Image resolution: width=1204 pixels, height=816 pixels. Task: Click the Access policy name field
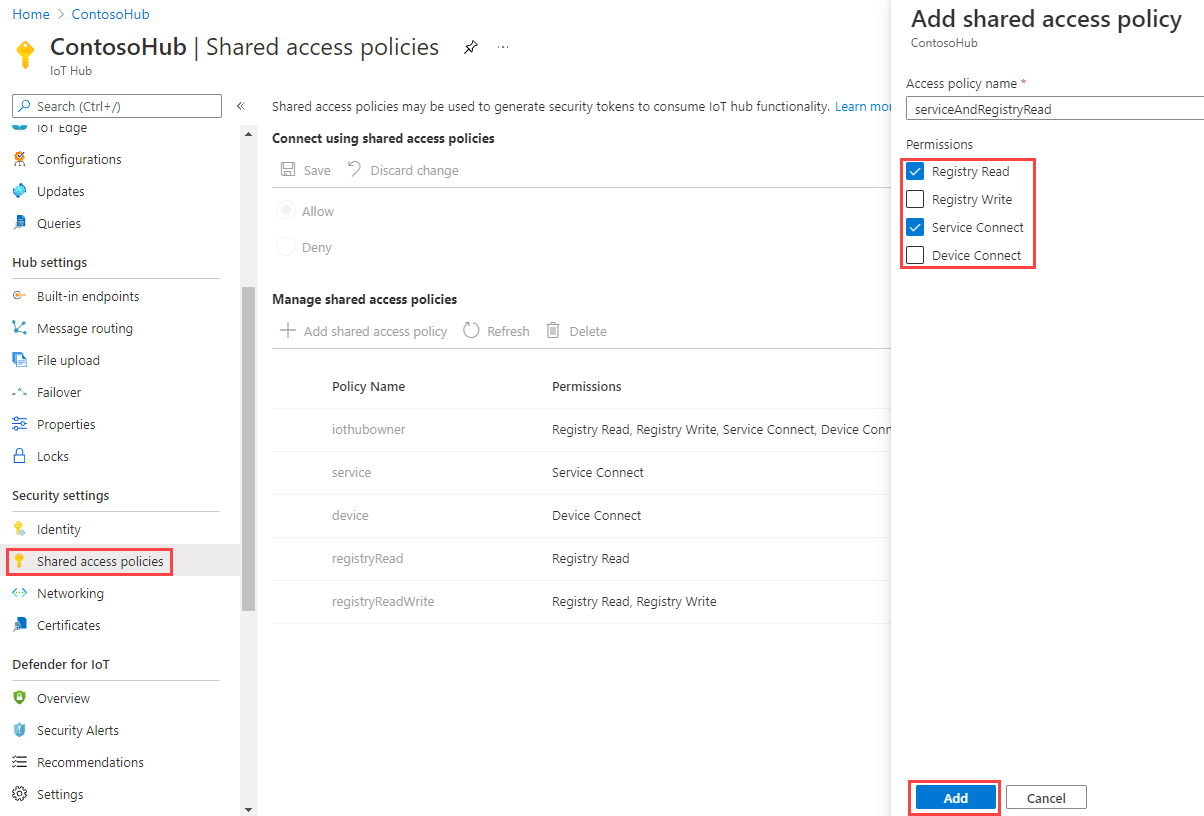coord(1050,109)
